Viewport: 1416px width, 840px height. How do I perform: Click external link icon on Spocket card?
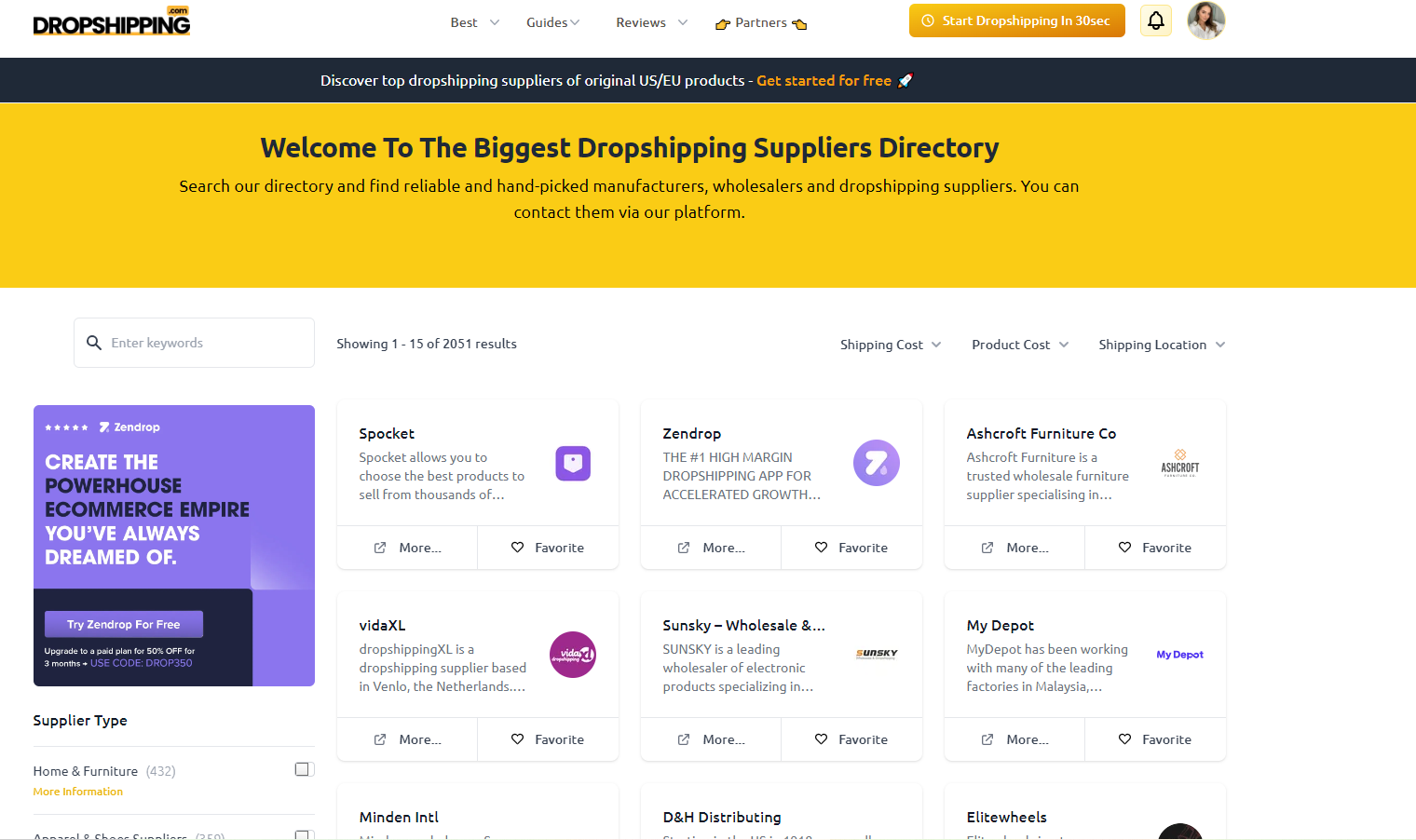380,548
